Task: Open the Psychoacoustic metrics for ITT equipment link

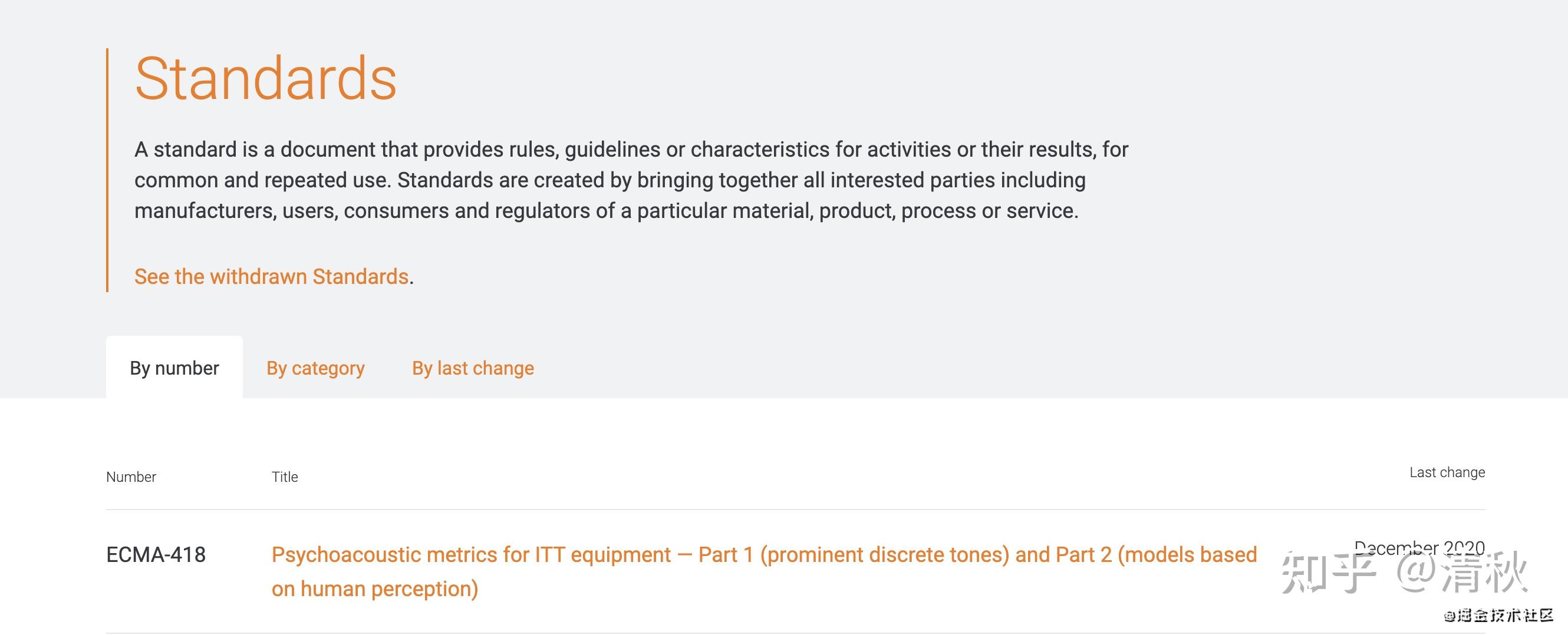Action: 764,571
